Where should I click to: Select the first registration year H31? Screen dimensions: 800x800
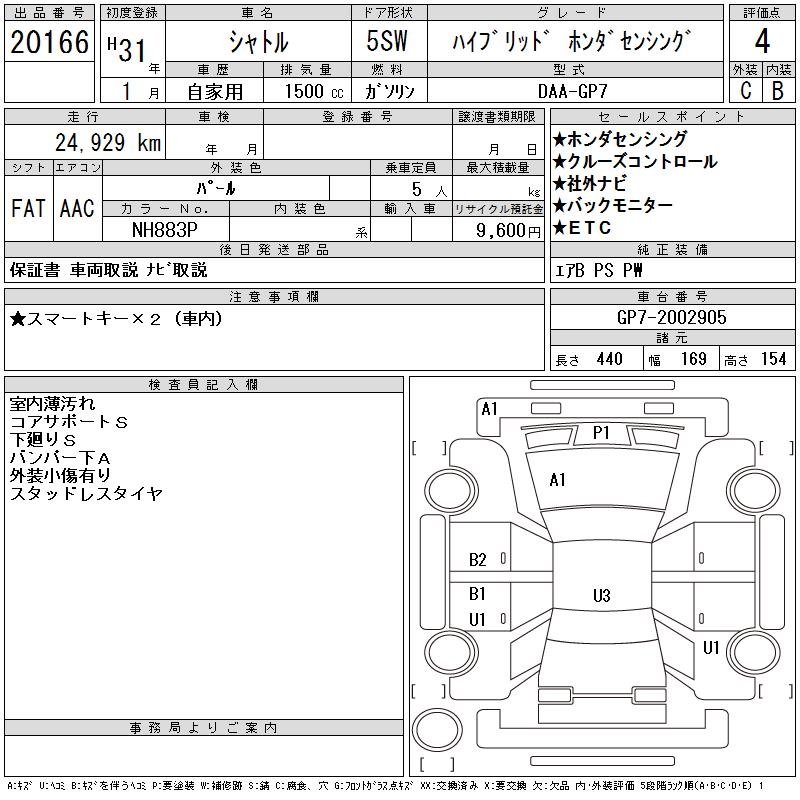pyautogui.click(x=127, y=49)
